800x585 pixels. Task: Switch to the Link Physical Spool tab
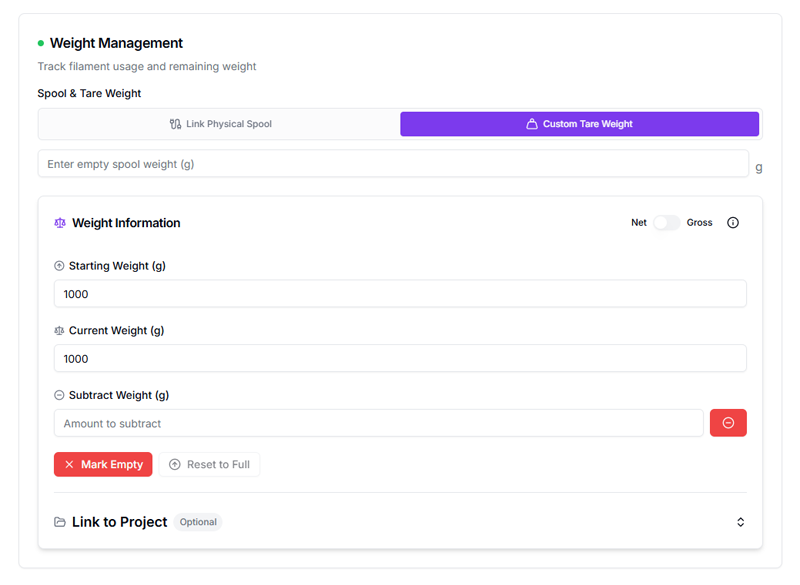point(220,124)
